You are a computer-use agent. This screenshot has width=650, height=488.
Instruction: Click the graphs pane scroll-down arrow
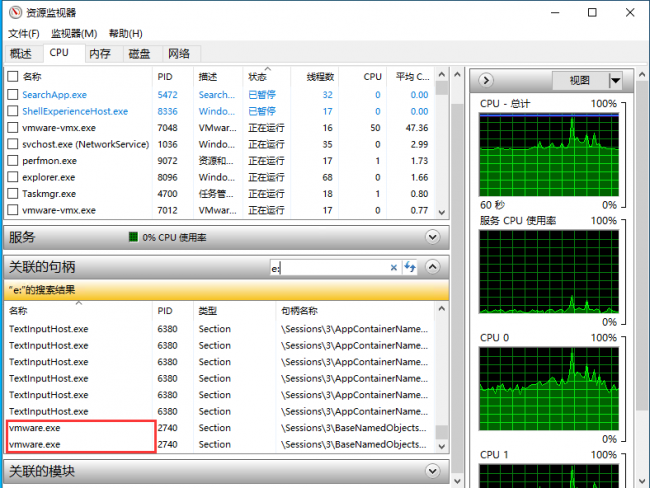642,481
